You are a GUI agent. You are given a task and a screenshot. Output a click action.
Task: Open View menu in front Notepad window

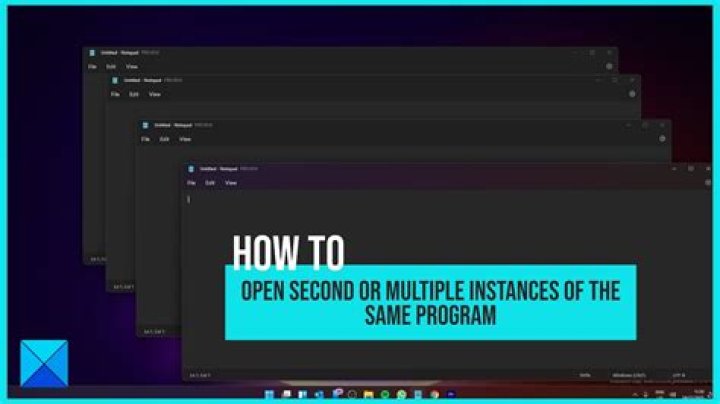231,183
